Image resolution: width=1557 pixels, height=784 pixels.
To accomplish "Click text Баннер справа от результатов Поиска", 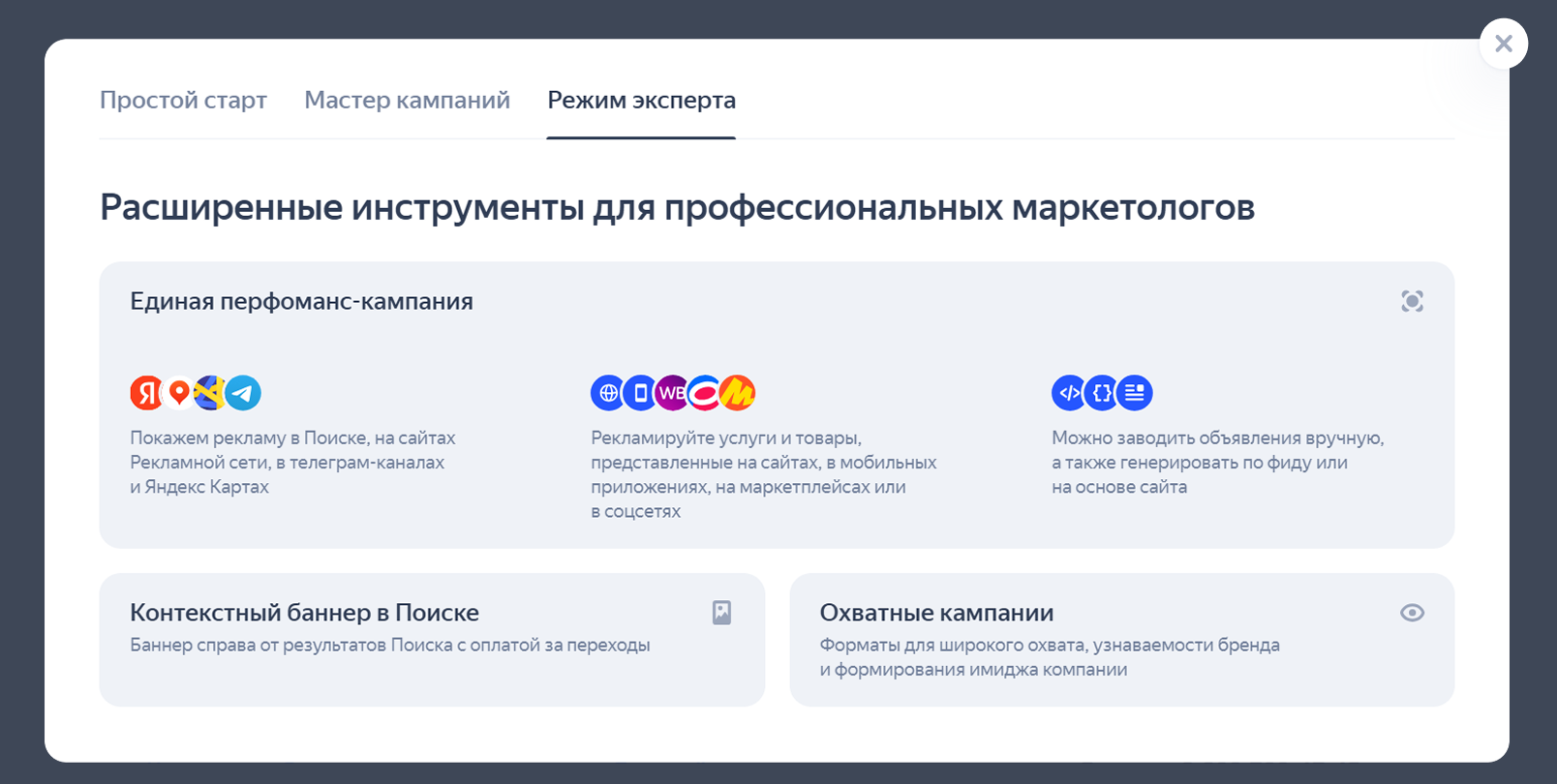I will click(390, 645).
